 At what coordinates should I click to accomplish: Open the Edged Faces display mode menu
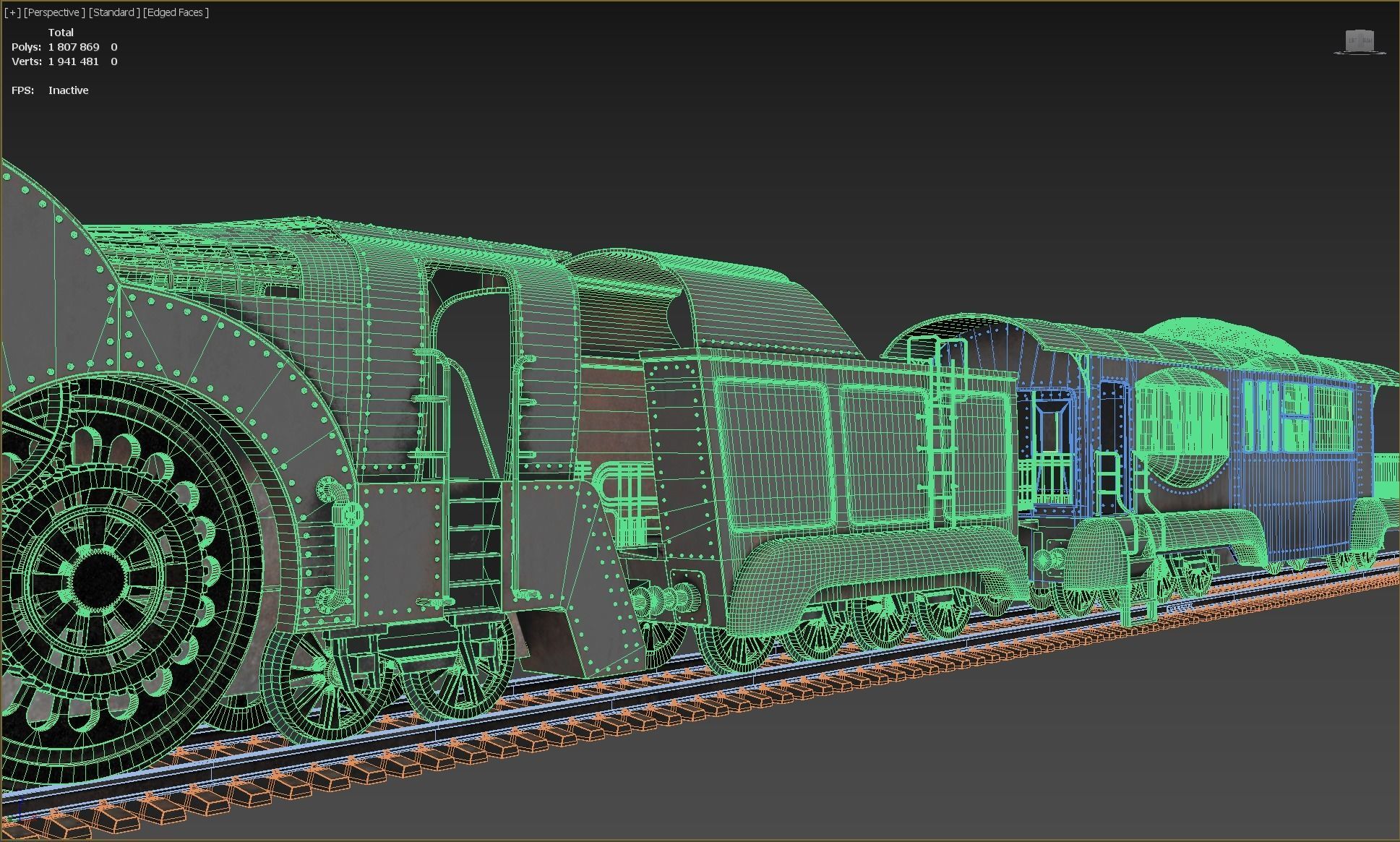point(175,12)
